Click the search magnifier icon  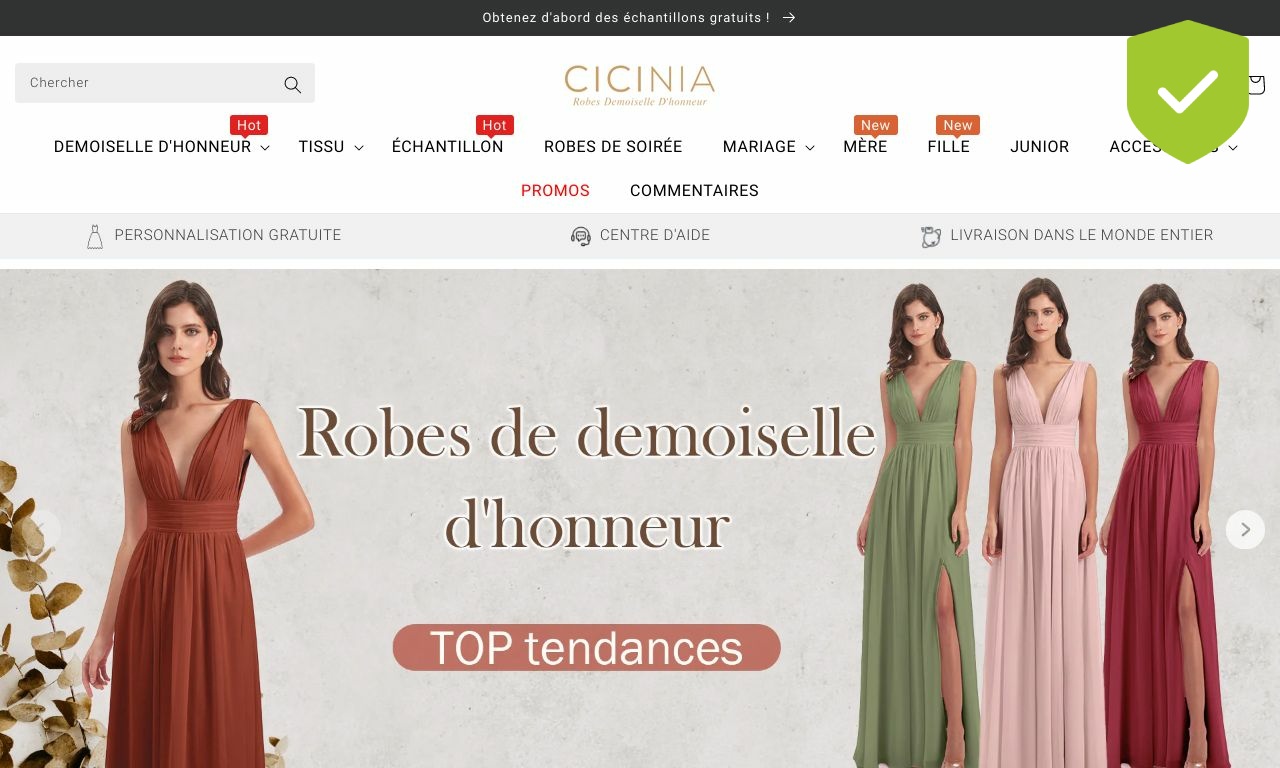point(292,84)
